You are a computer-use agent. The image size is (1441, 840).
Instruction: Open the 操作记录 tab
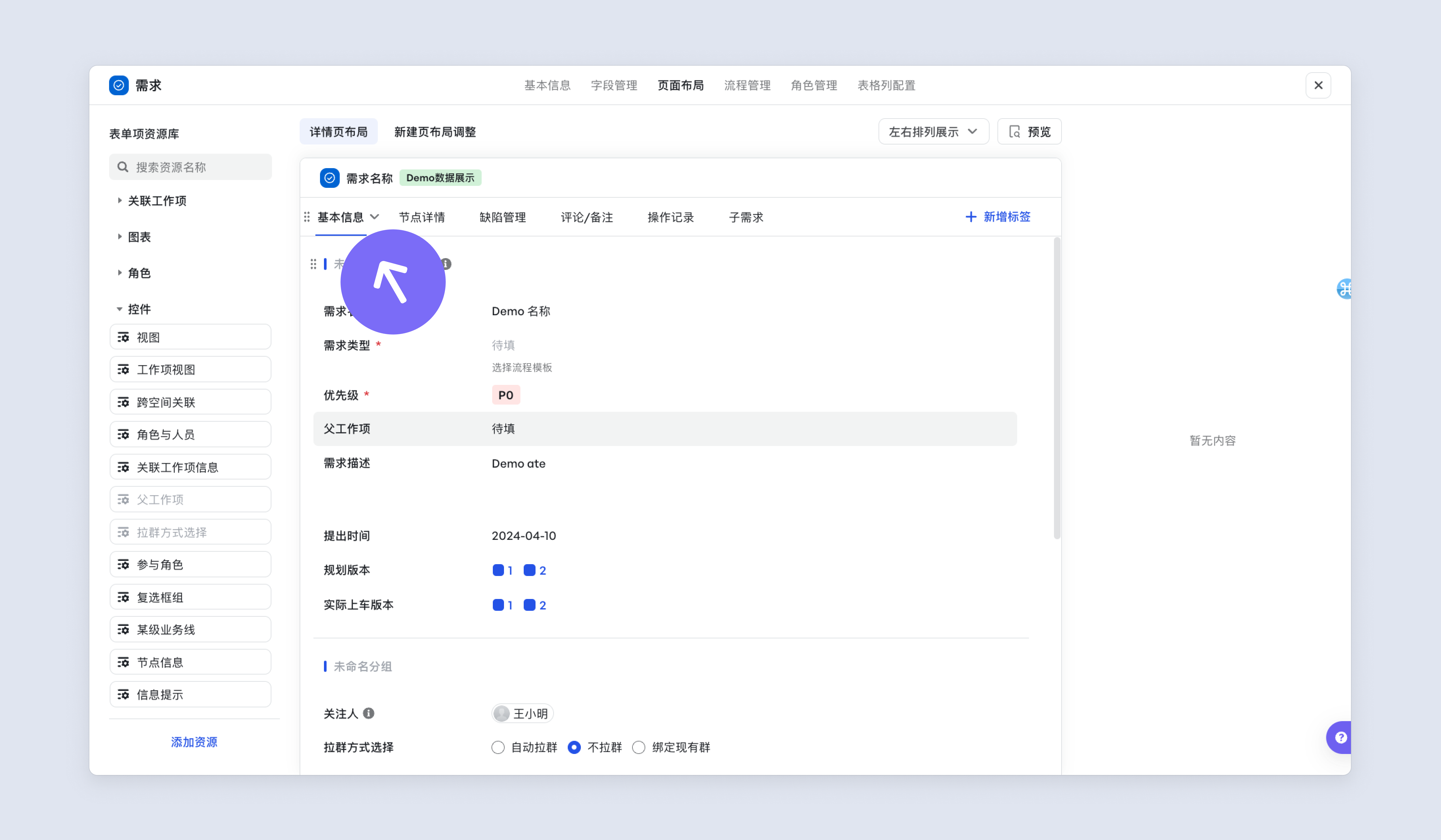(671, 217)
